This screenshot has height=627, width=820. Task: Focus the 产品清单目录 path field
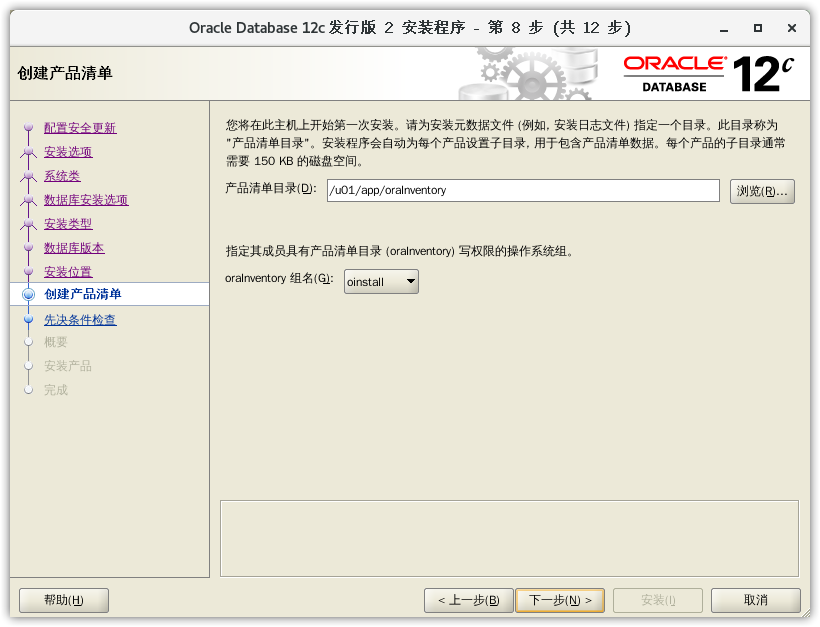click(522, 190)
